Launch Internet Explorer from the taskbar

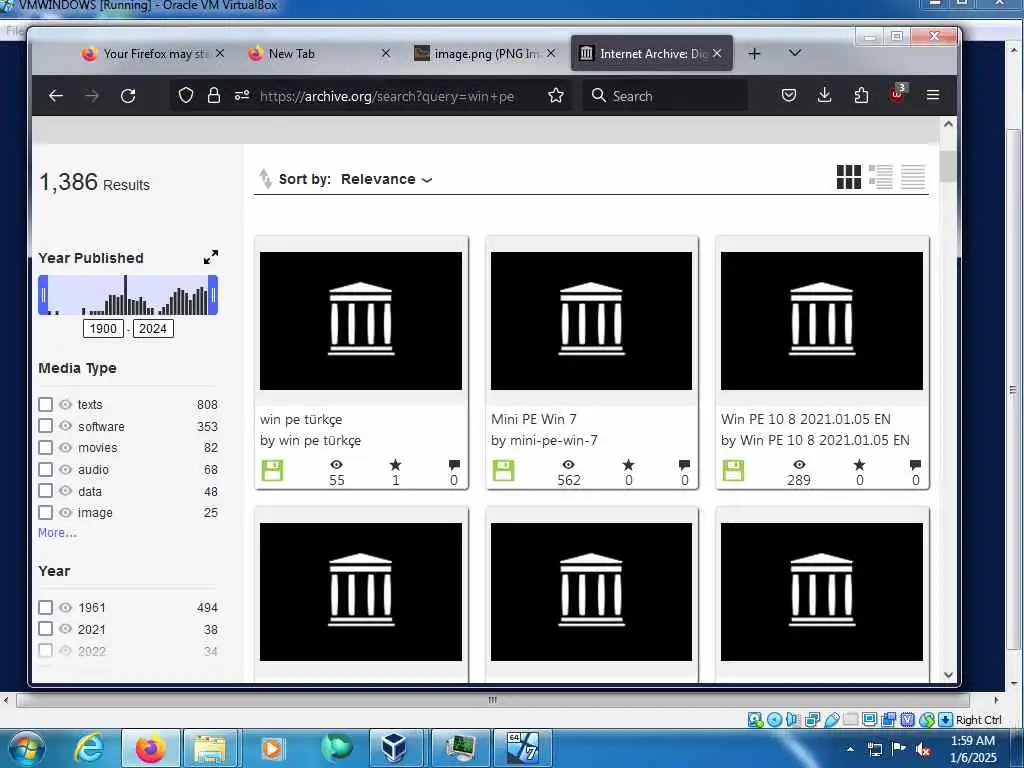pyautogui.click(x=88, y=748)
